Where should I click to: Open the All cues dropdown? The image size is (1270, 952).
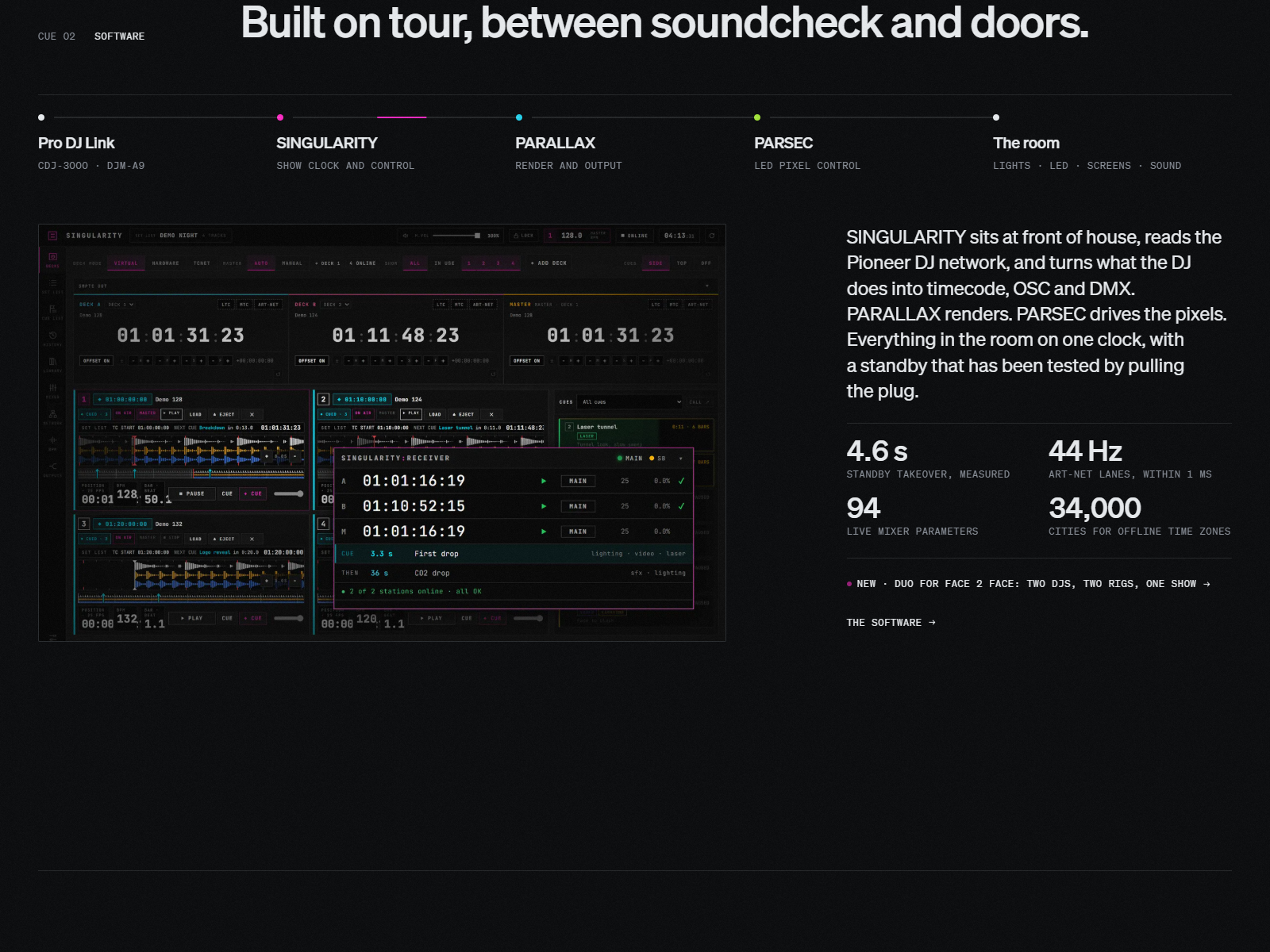click(630, 402)
